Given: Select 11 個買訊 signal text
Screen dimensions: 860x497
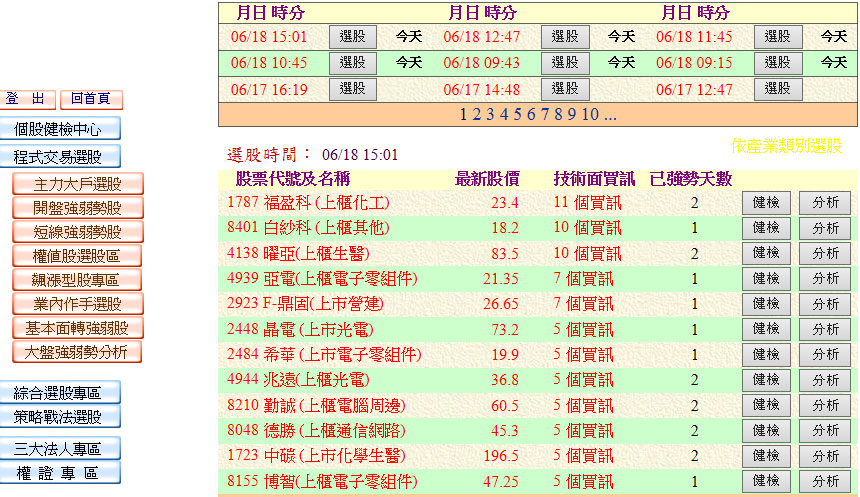Looking at the screenshot, I should (x=587, y=202).
